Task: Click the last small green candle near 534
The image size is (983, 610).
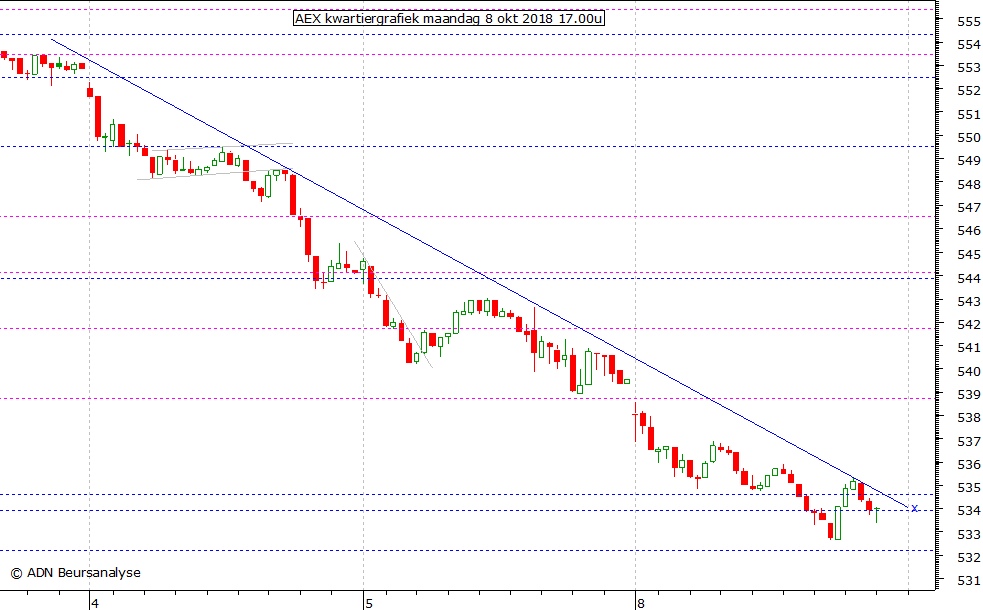Action: tap(876, 514)
